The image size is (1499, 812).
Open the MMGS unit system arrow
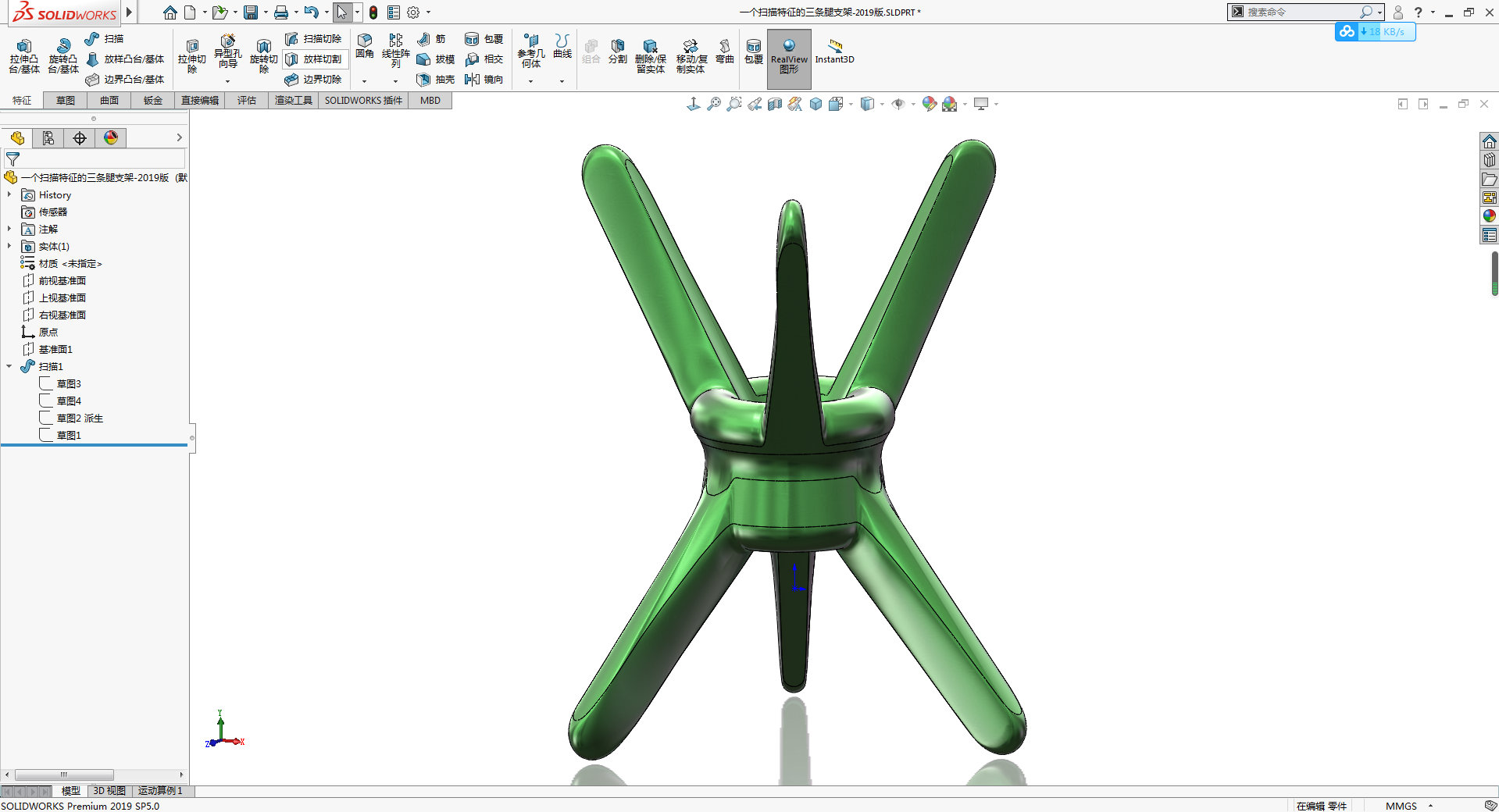point(1431,806)
